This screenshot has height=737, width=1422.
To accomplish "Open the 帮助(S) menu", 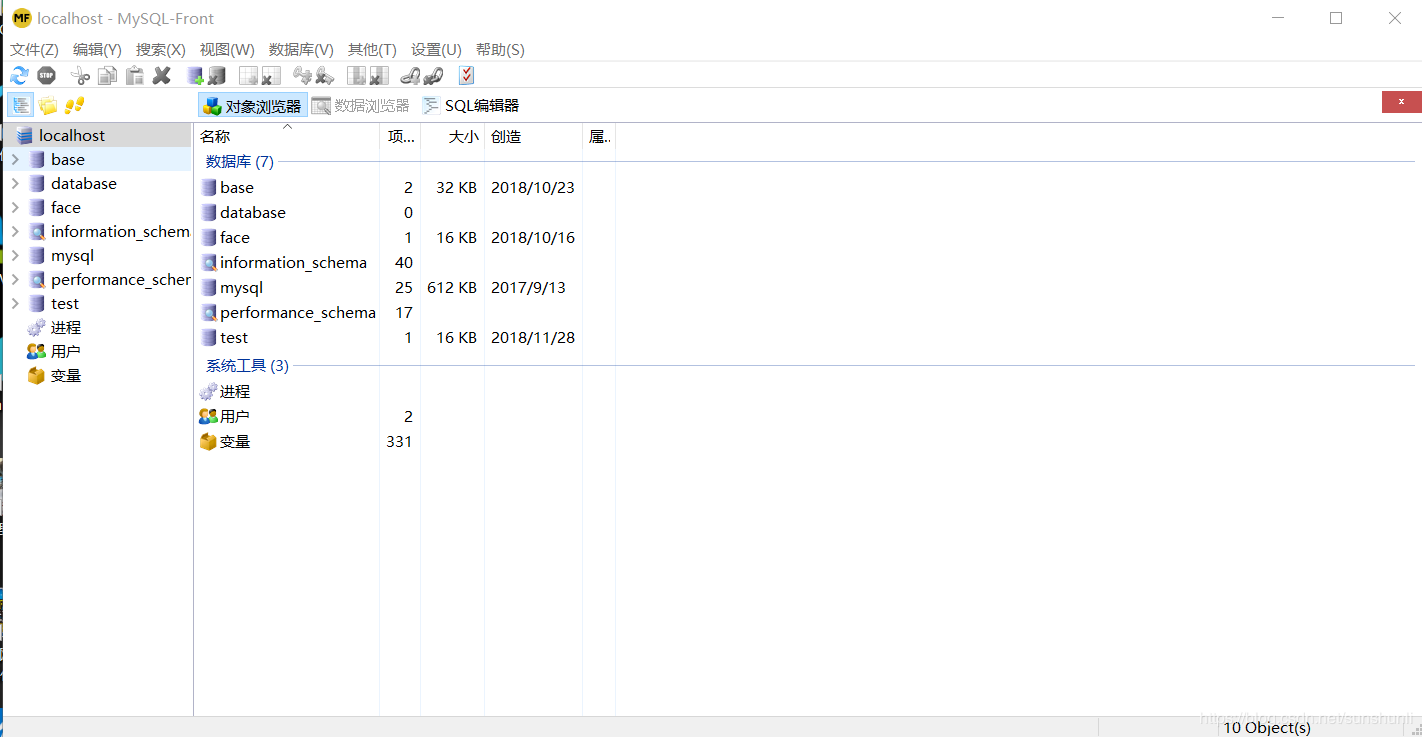I will (x=500, y=49).
